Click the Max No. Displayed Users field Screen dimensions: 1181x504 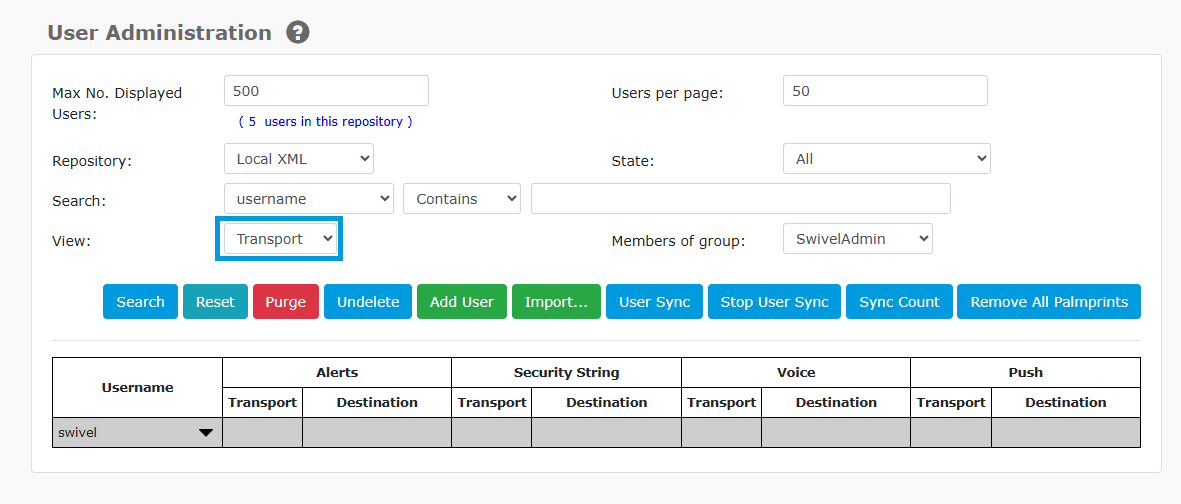coord(326,90)
